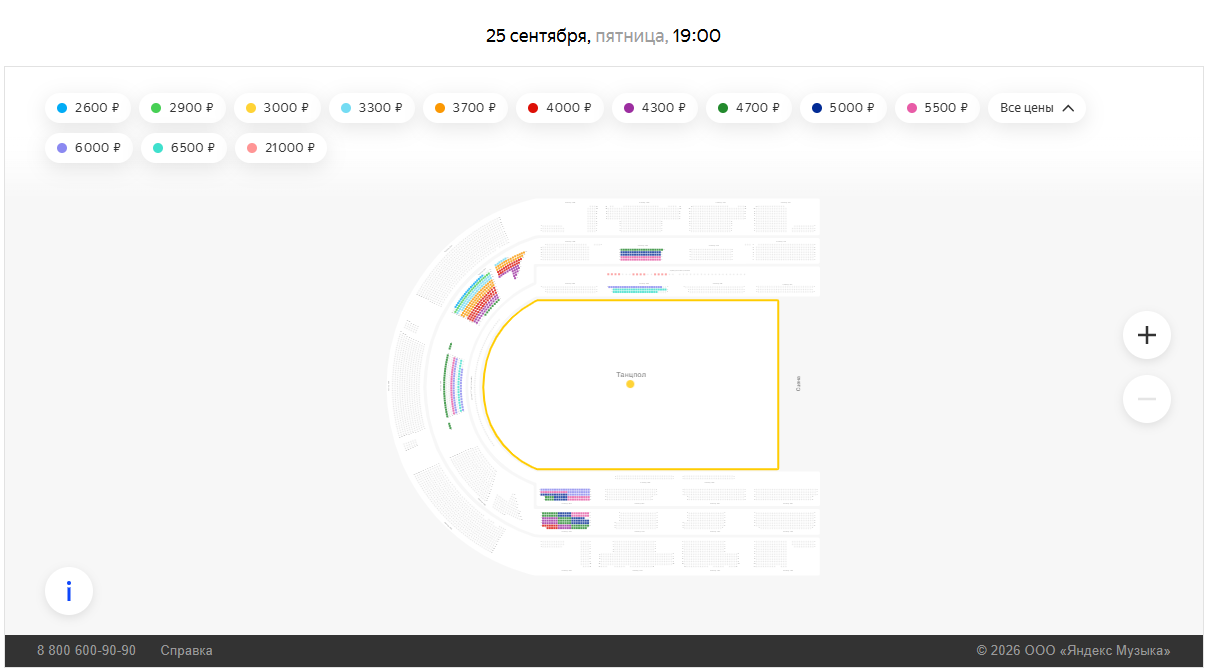
Task: Toggle the 2600 ₽ price filter
Action: (88, 108)
